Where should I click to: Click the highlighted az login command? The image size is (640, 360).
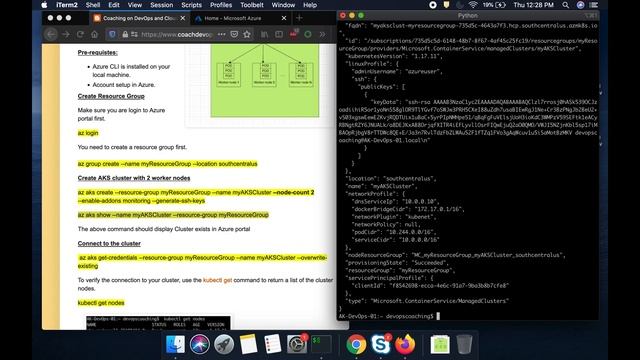point(88,133)
